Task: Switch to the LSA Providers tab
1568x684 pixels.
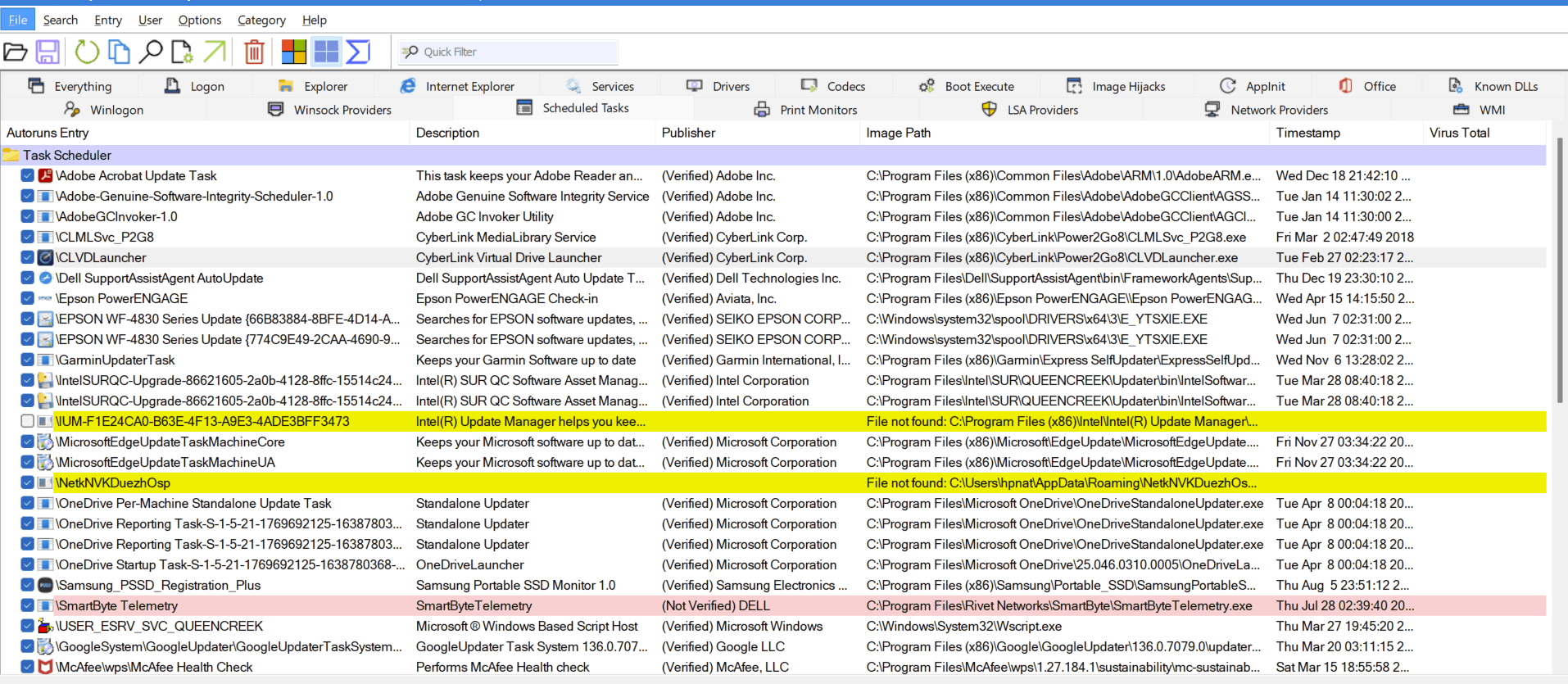Action: point(1031,110)
